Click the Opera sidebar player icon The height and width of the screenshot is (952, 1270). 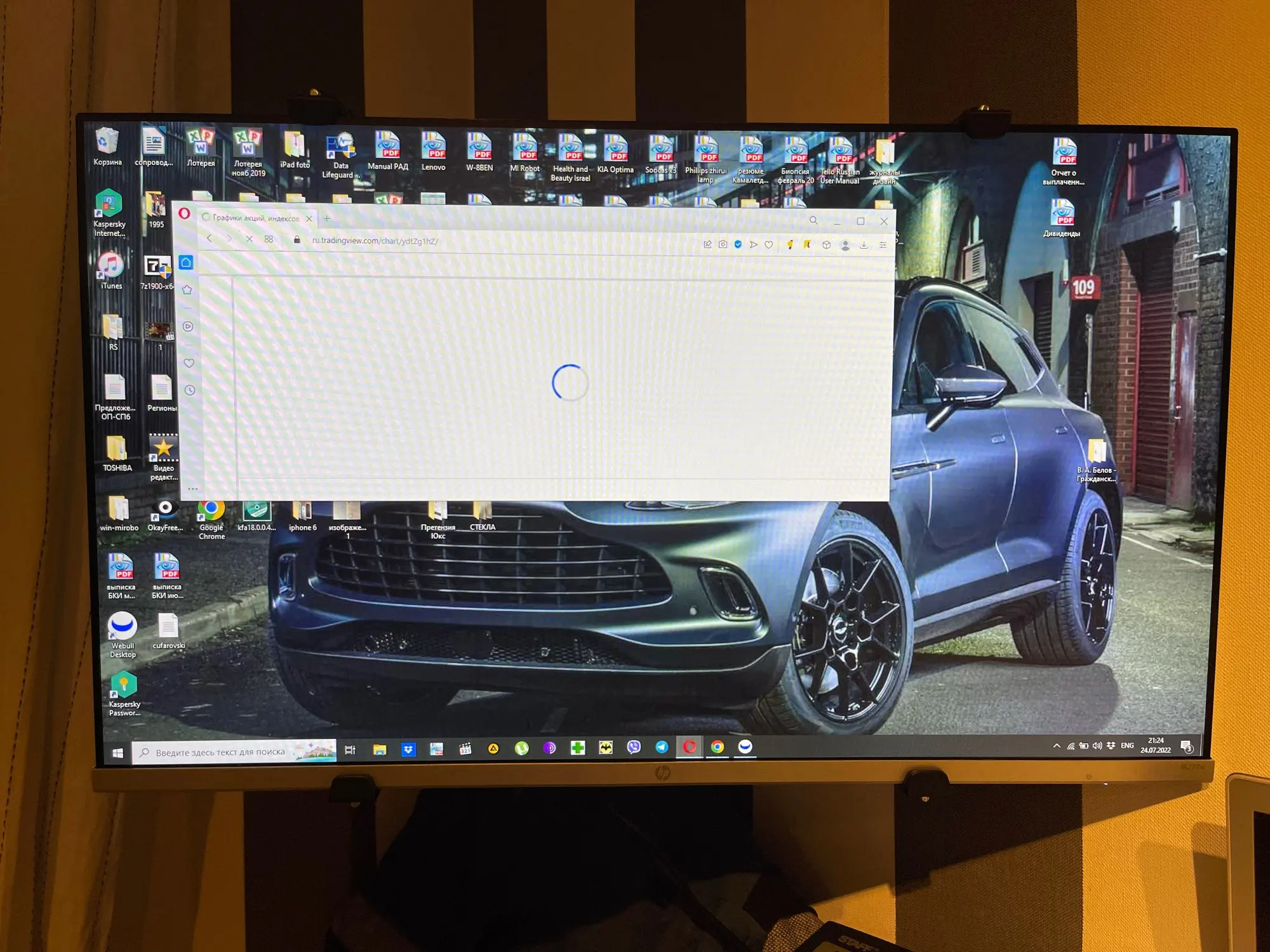point(188,326)
